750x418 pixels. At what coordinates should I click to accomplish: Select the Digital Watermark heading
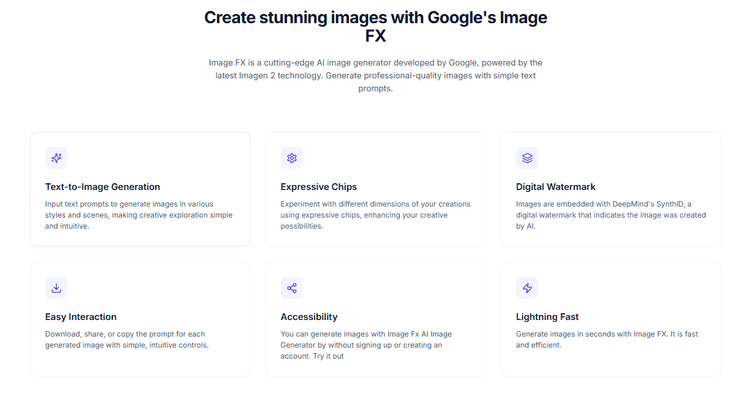(x=555, y=187)
